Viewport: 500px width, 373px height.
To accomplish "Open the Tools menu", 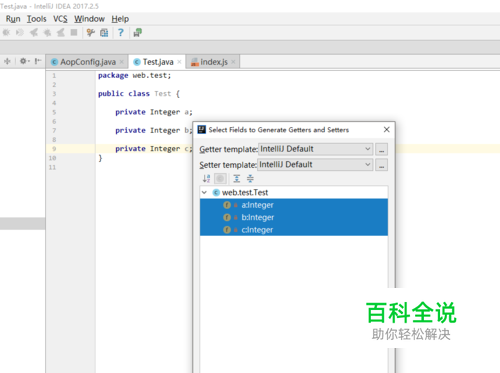I will 37,19.
